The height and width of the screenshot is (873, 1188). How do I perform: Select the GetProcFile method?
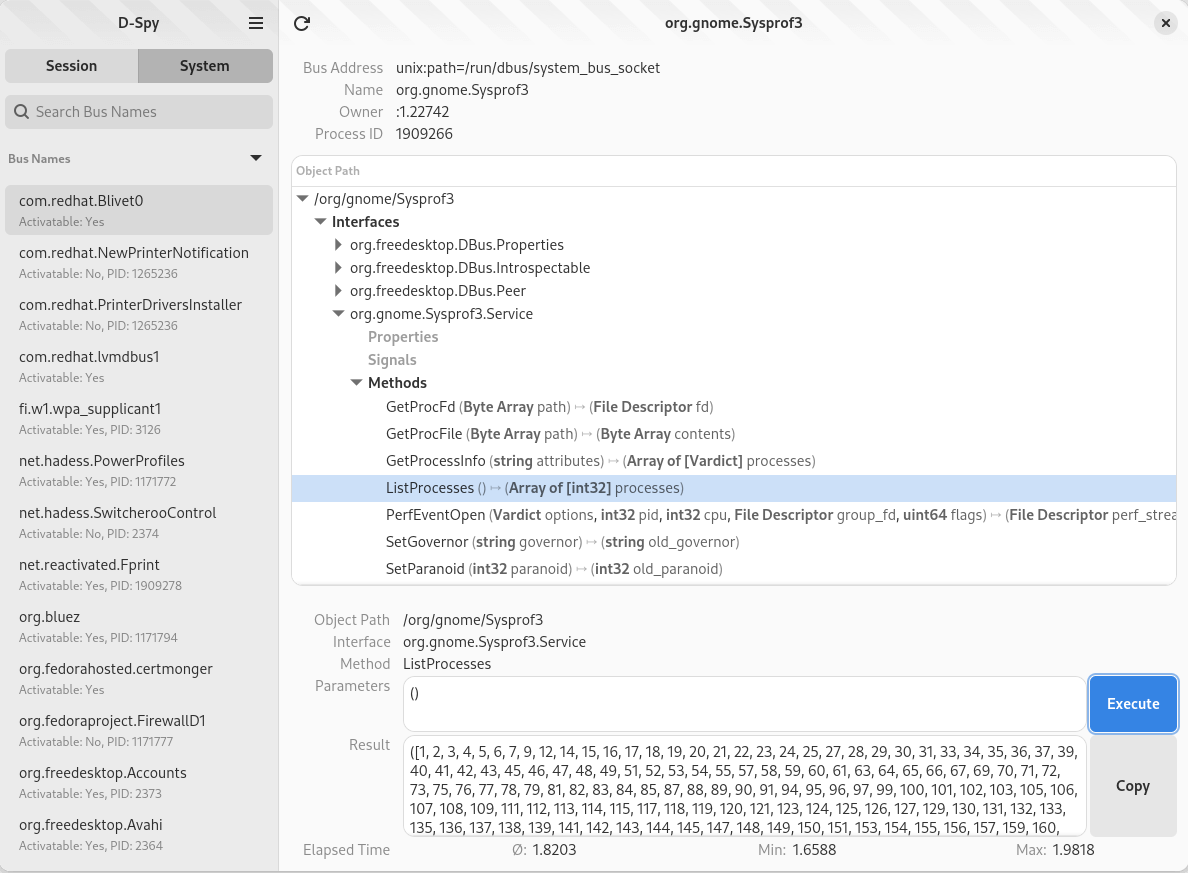[733, 434]
